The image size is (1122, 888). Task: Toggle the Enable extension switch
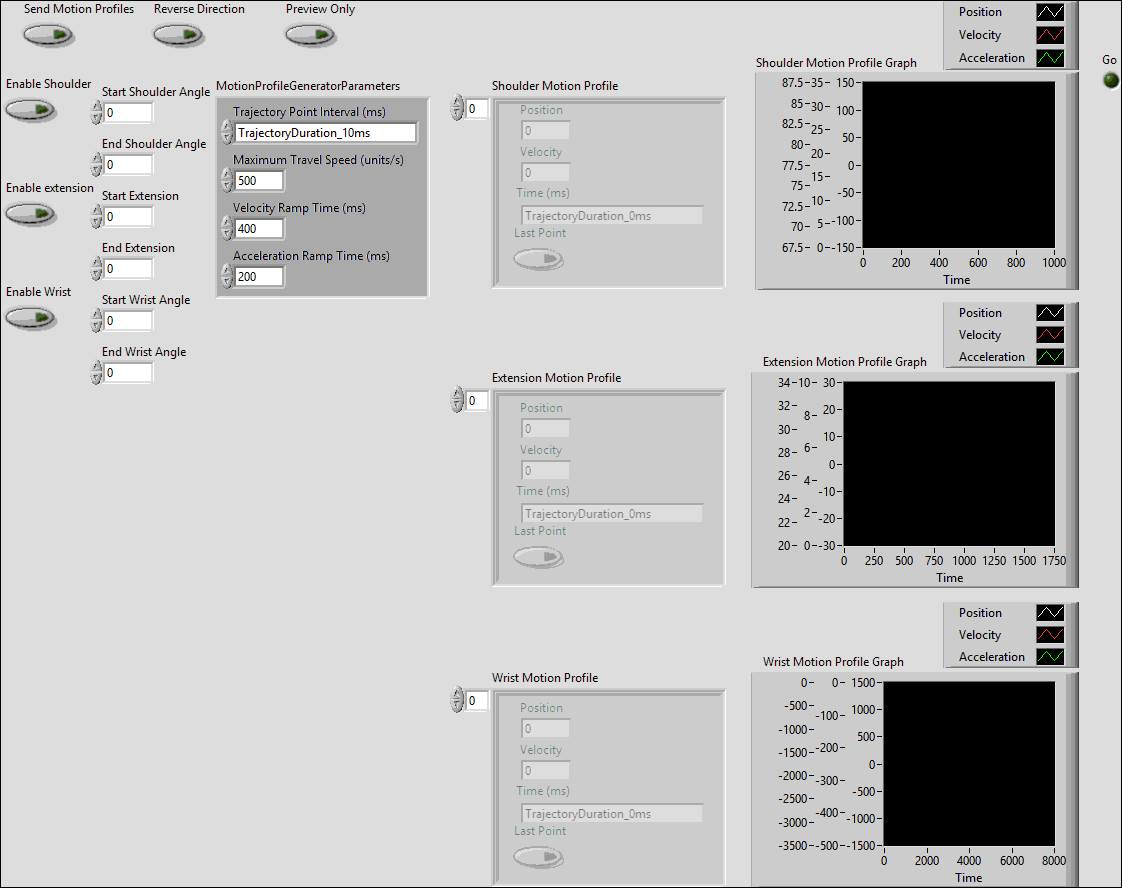[x=30, y=214]
